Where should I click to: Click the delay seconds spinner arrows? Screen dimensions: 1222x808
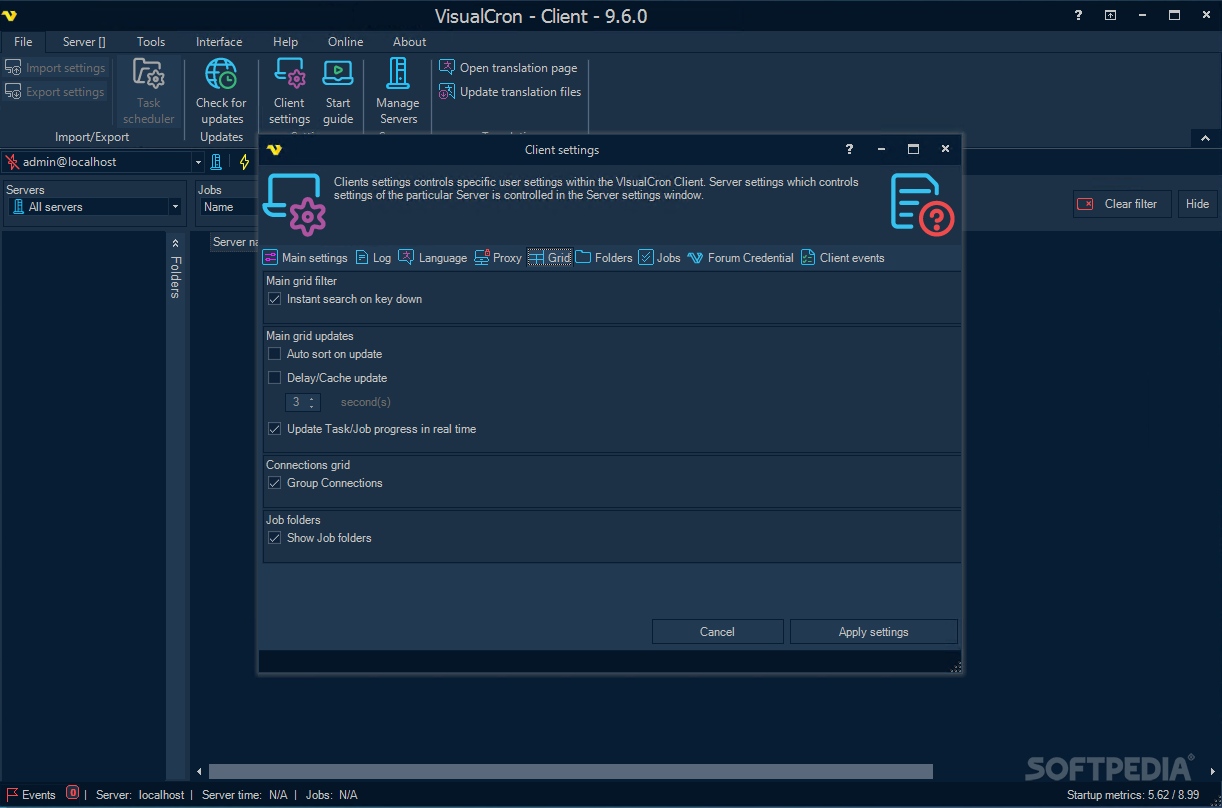pos(312,402)
